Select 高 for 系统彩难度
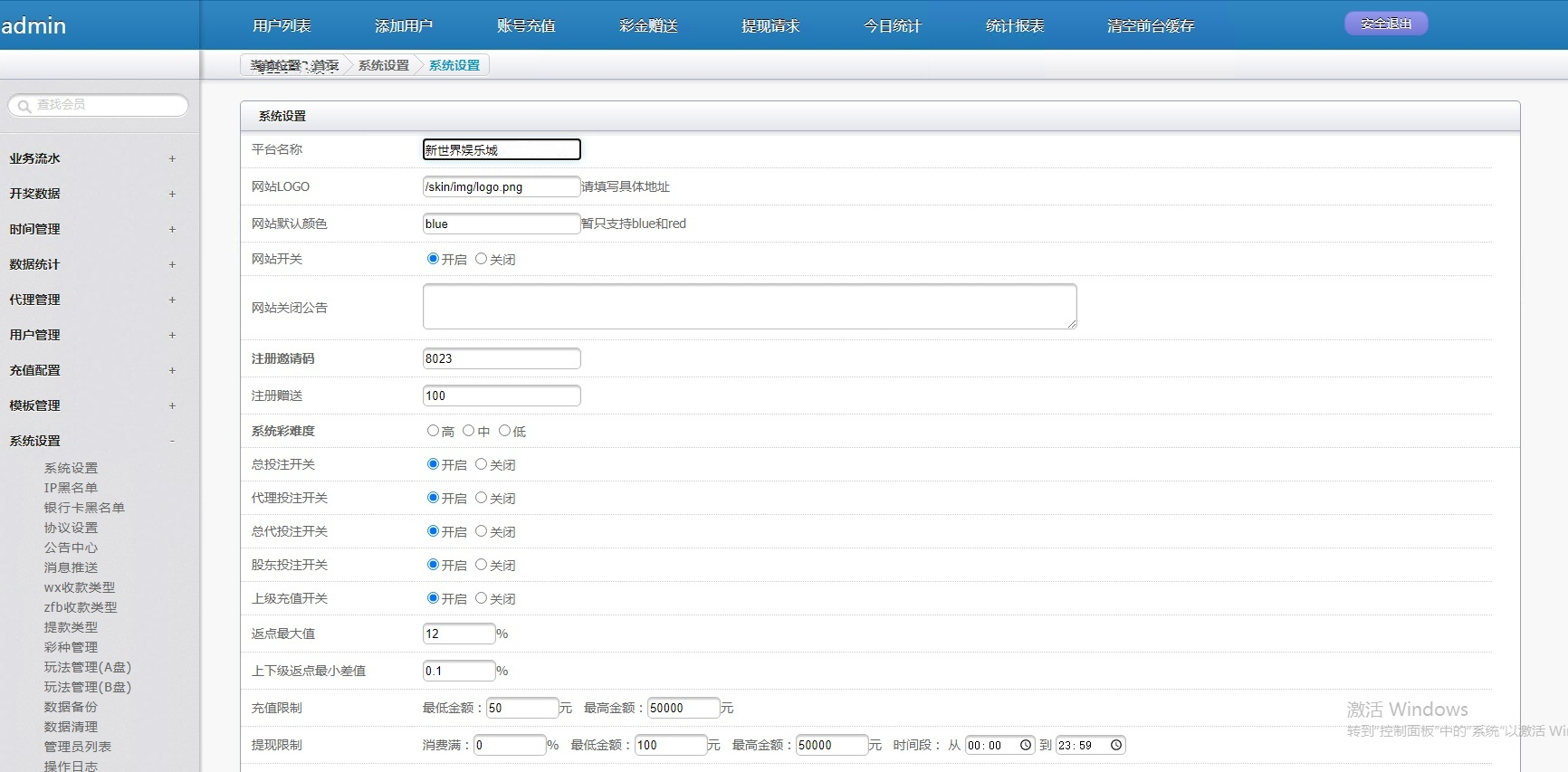Viewport: 1568px width, 772px height. [433, 431]
